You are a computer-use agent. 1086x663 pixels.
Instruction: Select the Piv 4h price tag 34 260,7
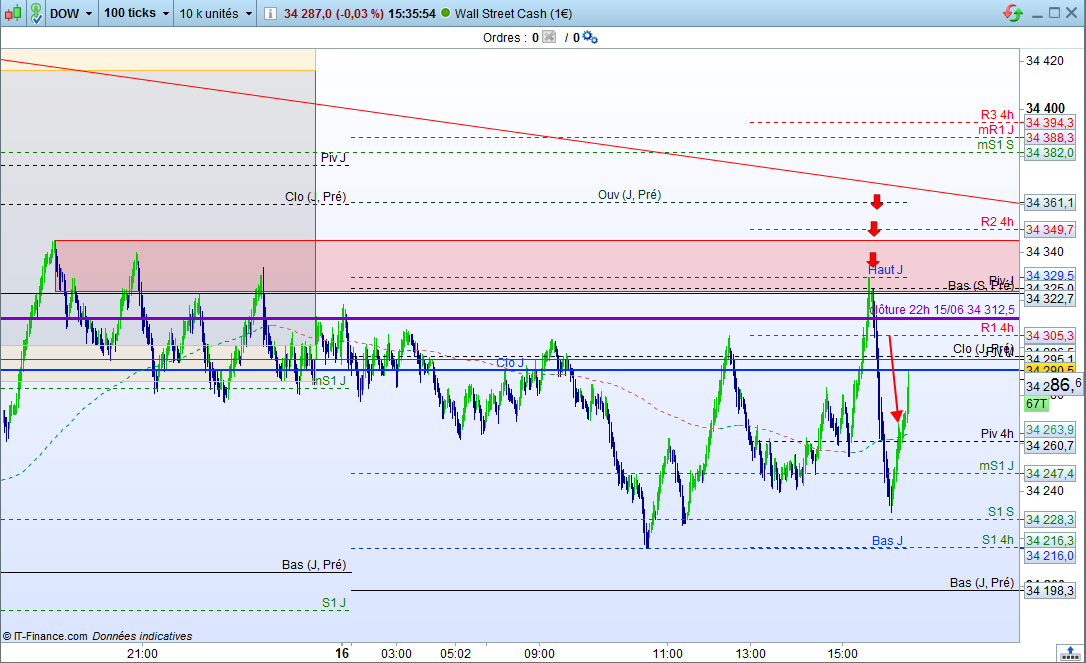tap(1049, 446)
